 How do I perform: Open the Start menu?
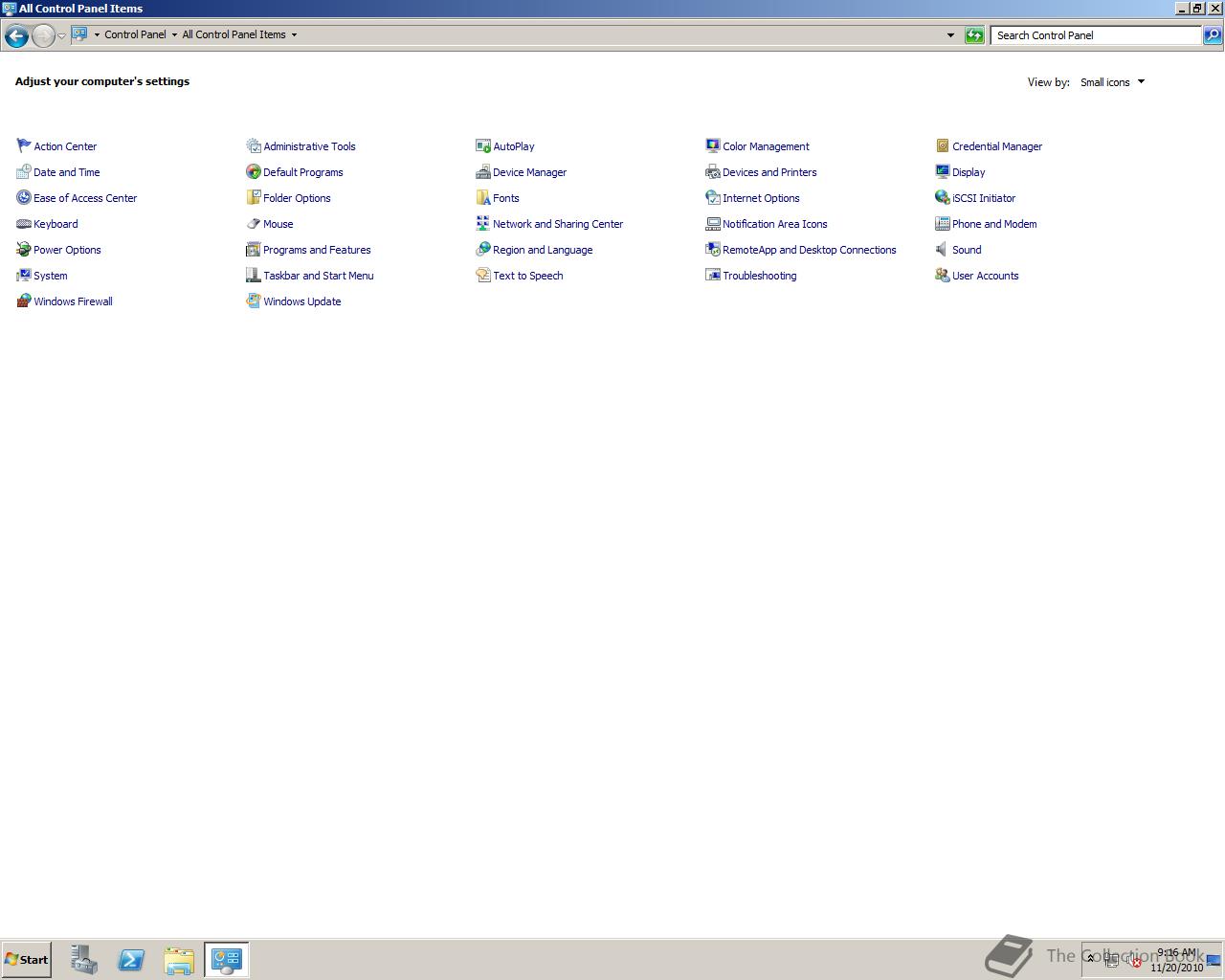[x=27, y=960]
